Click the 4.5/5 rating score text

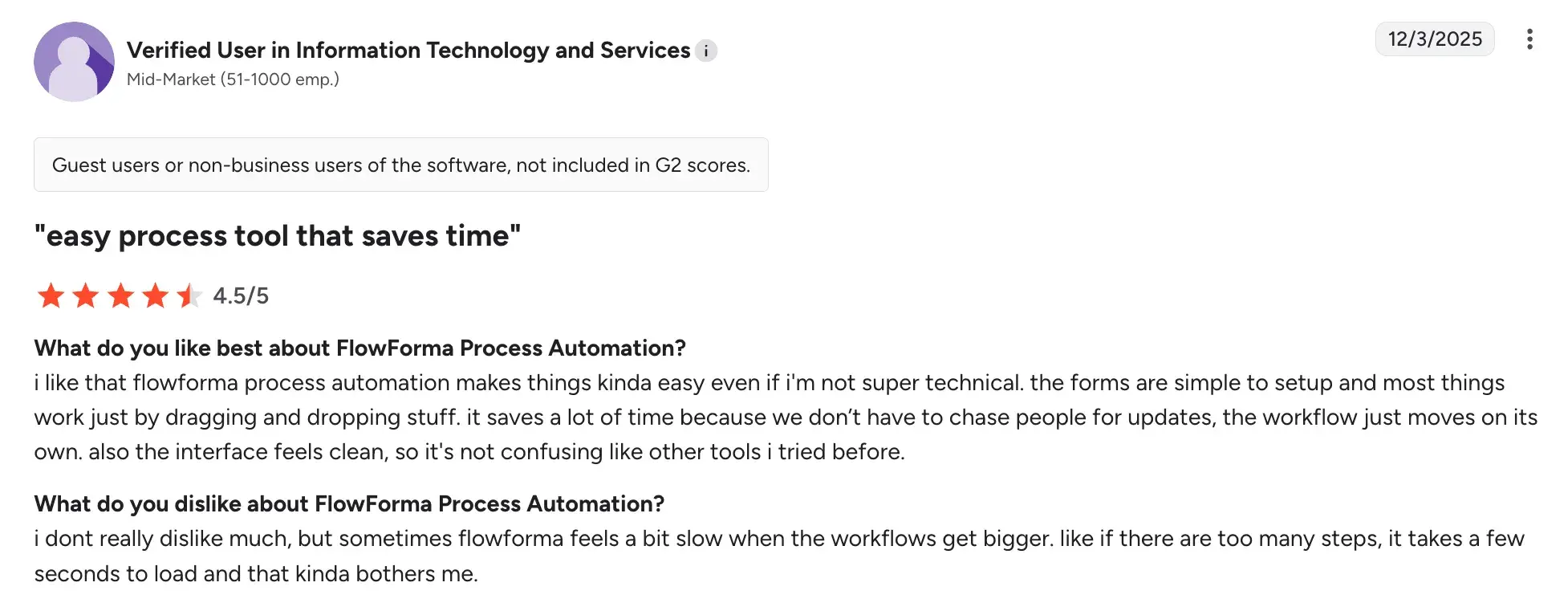point(239,296)
